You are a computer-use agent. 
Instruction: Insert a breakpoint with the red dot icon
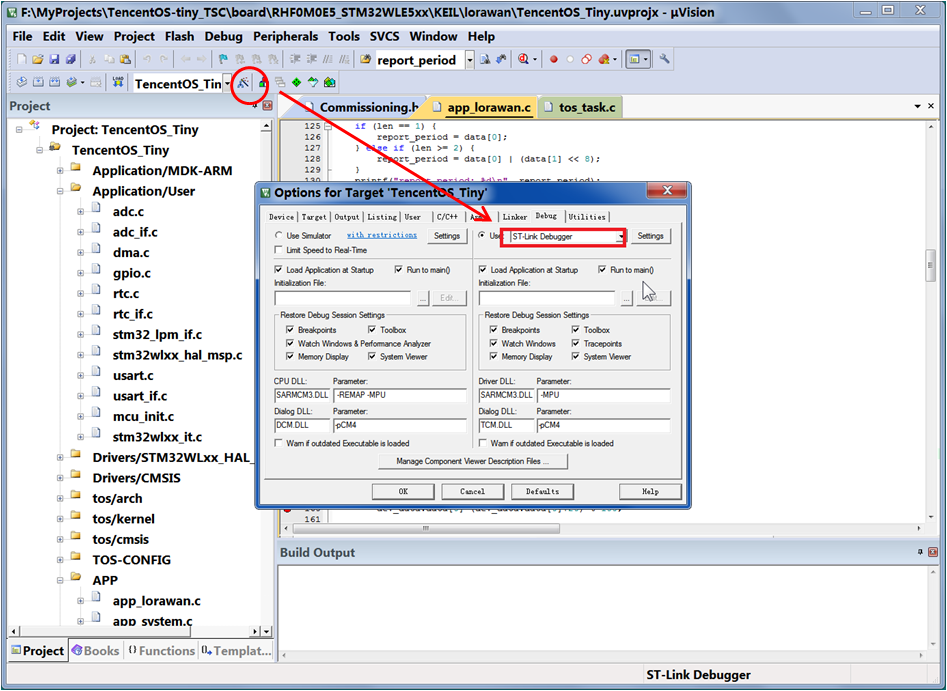click(x=553, y=59)
